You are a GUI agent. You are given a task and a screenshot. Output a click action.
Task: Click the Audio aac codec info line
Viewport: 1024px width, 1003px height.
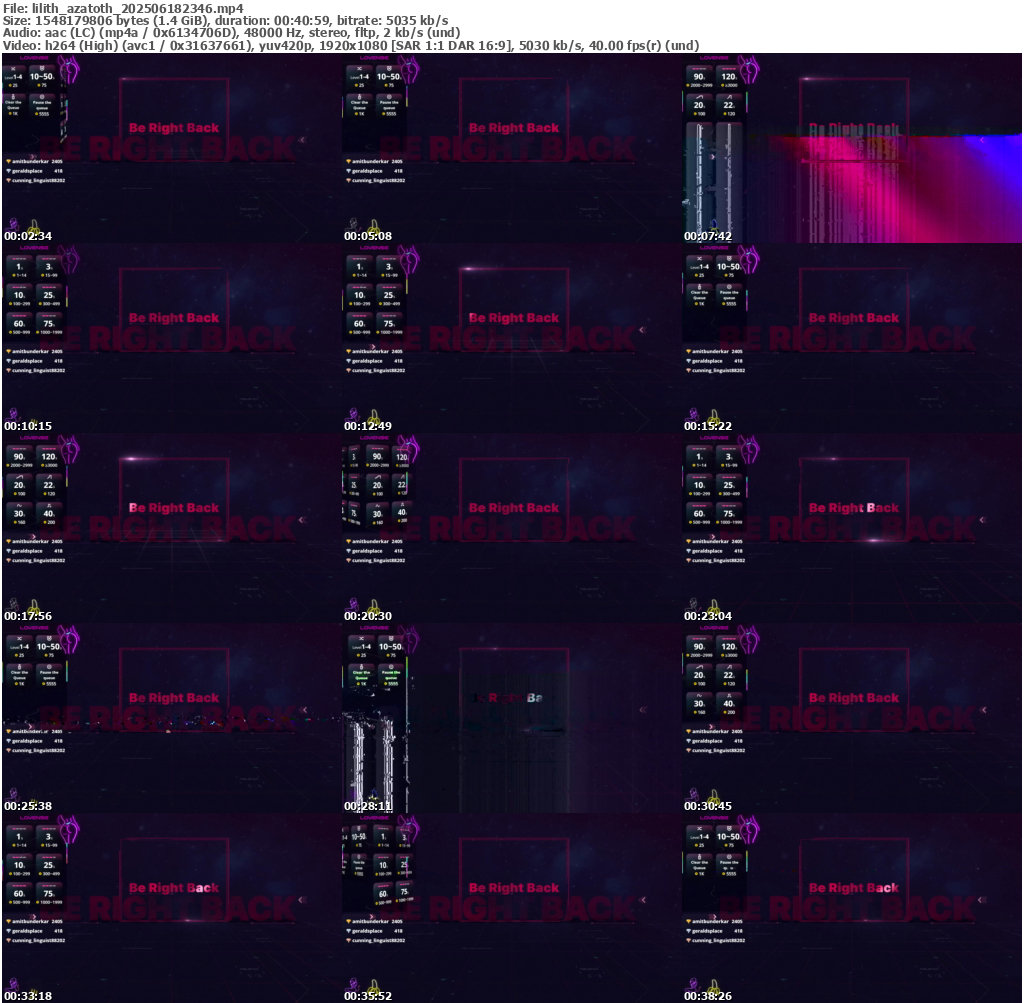coord(231,33)
